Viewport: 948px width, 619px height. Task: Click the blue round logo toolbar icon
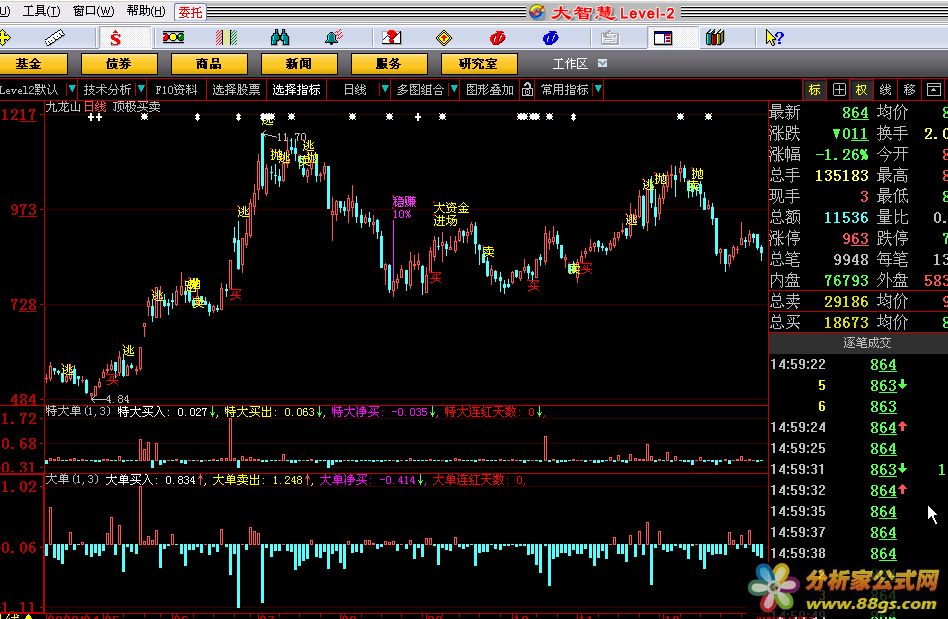(x=550, y=38)
